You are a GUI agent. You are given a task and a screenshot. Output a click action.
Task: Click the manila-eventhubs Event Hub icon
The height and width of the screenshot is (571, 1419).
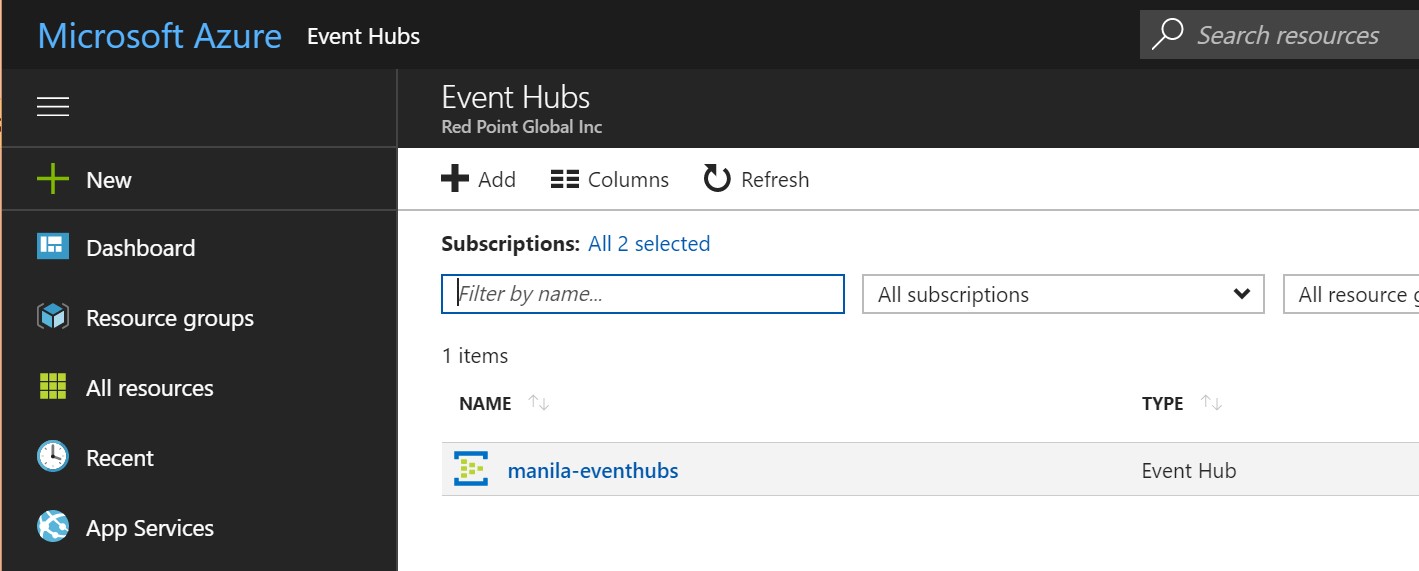(471, 469)
